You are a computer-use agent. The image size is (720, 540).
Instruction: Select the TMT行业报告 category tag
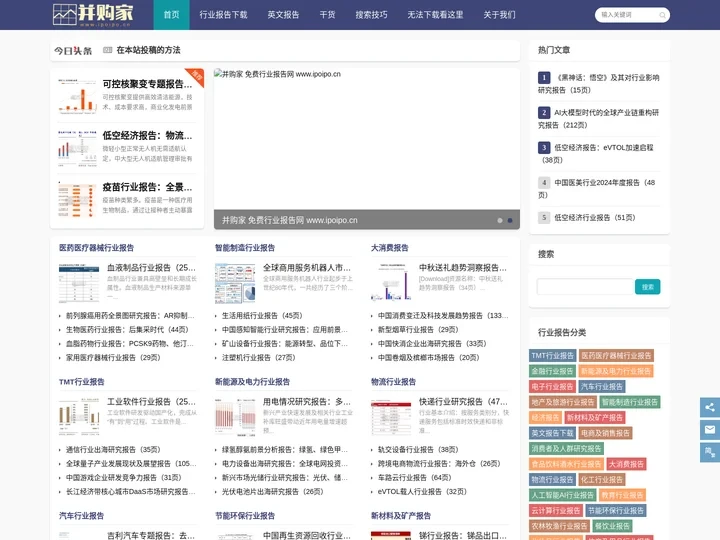pyautogui.click(x=553, y=355)
